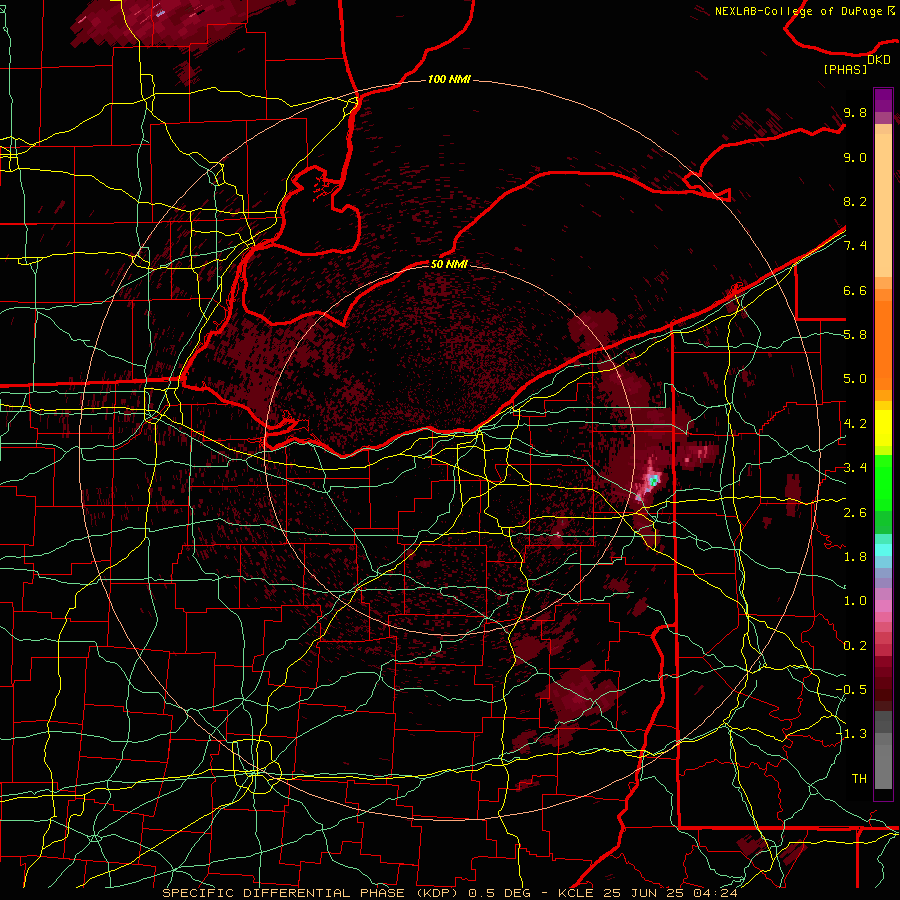Pick the purple top segment of color bar

pyautogui.click(x=883, y=100)
